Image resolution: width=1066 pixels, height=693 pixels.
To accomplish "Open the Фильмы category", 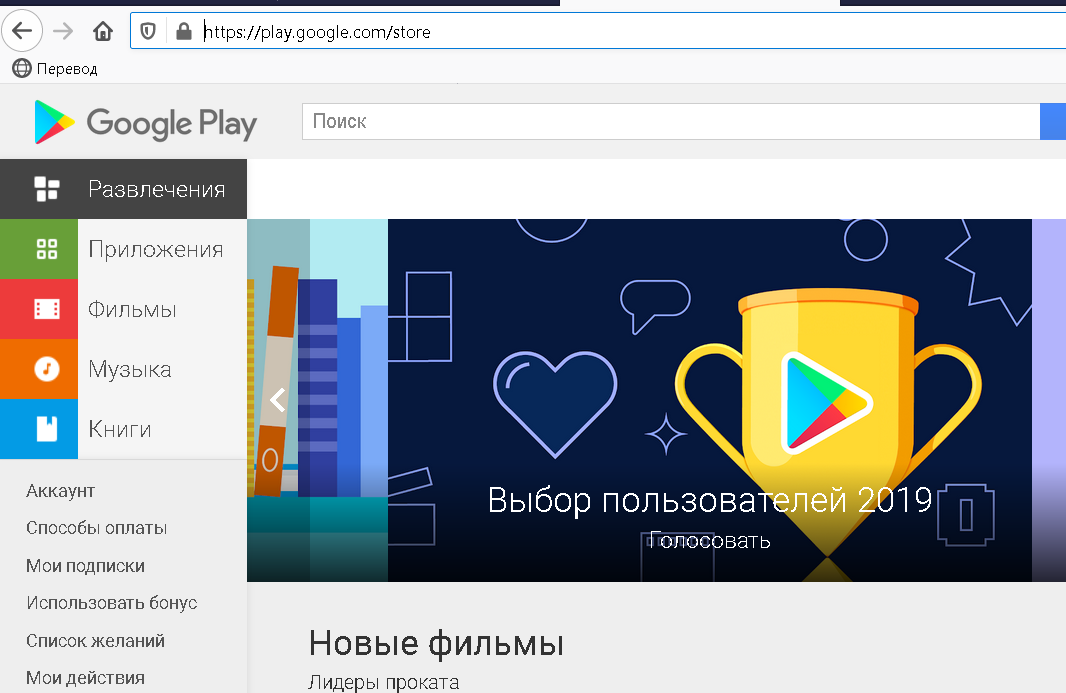I will click(123, 309).
